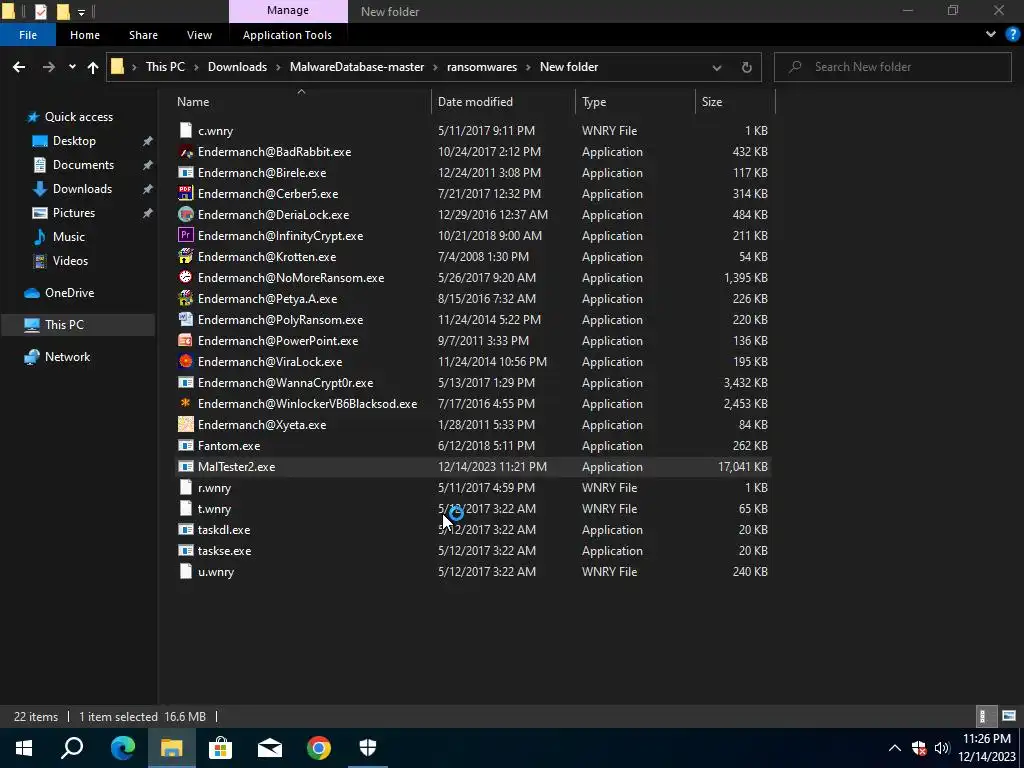Expand the chevron after MalwareDatabase-master in breadcrumb
The height and width of the screenshot is (768, 1024).
436,67
